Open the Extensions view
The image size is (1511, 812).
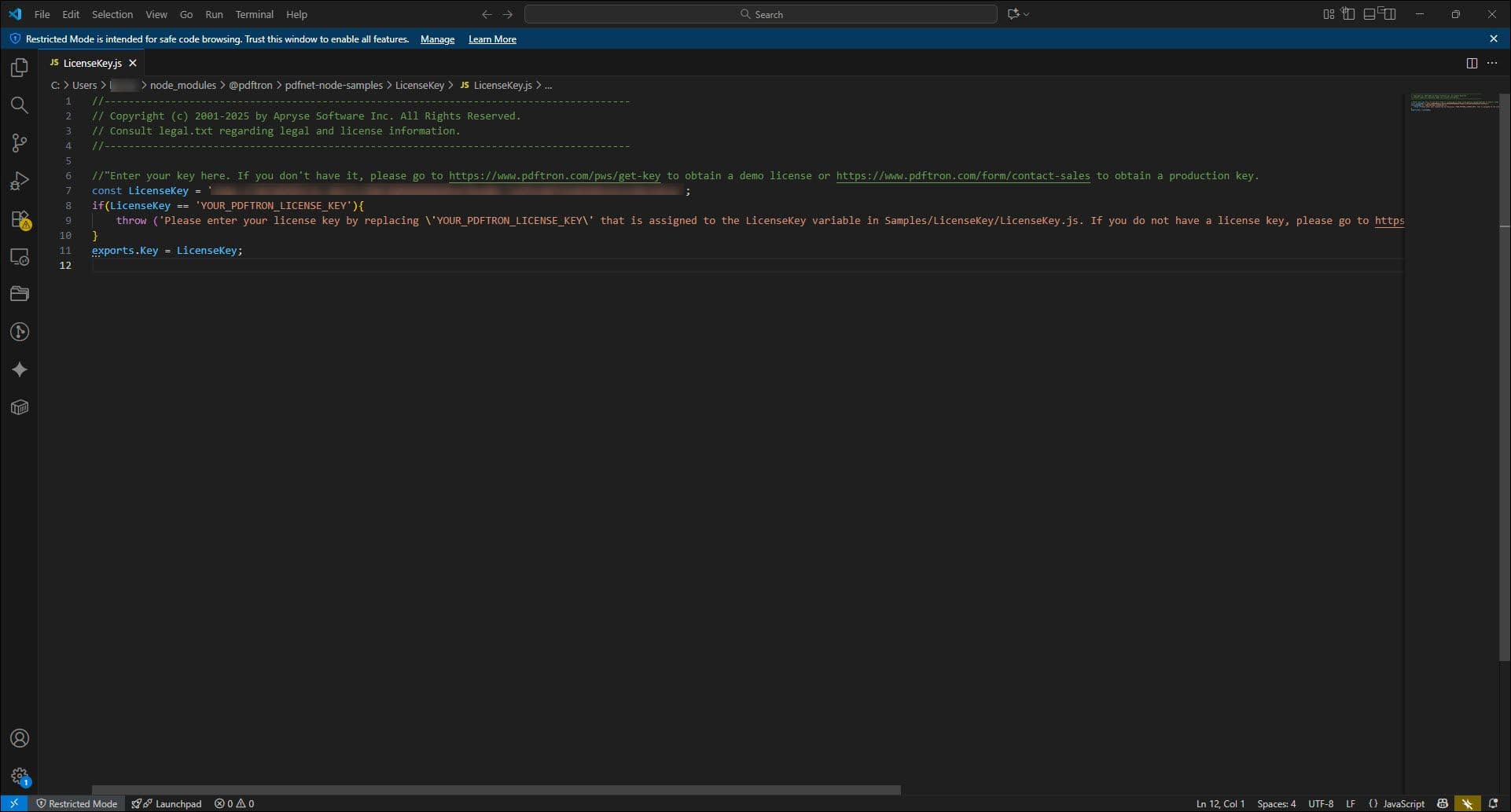click(x=20, y=220)
